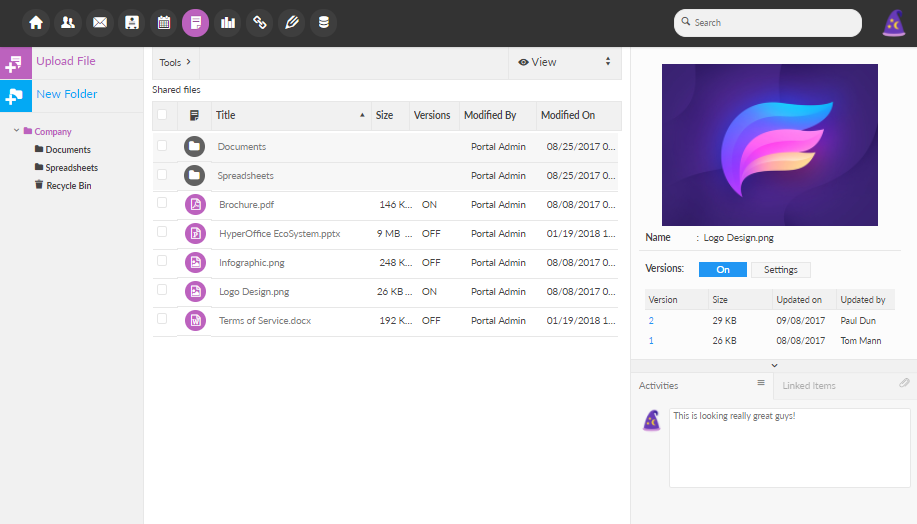The image size is (917, 524).
Task: Click the Title column sort arrow
Action: pos(363,115)
